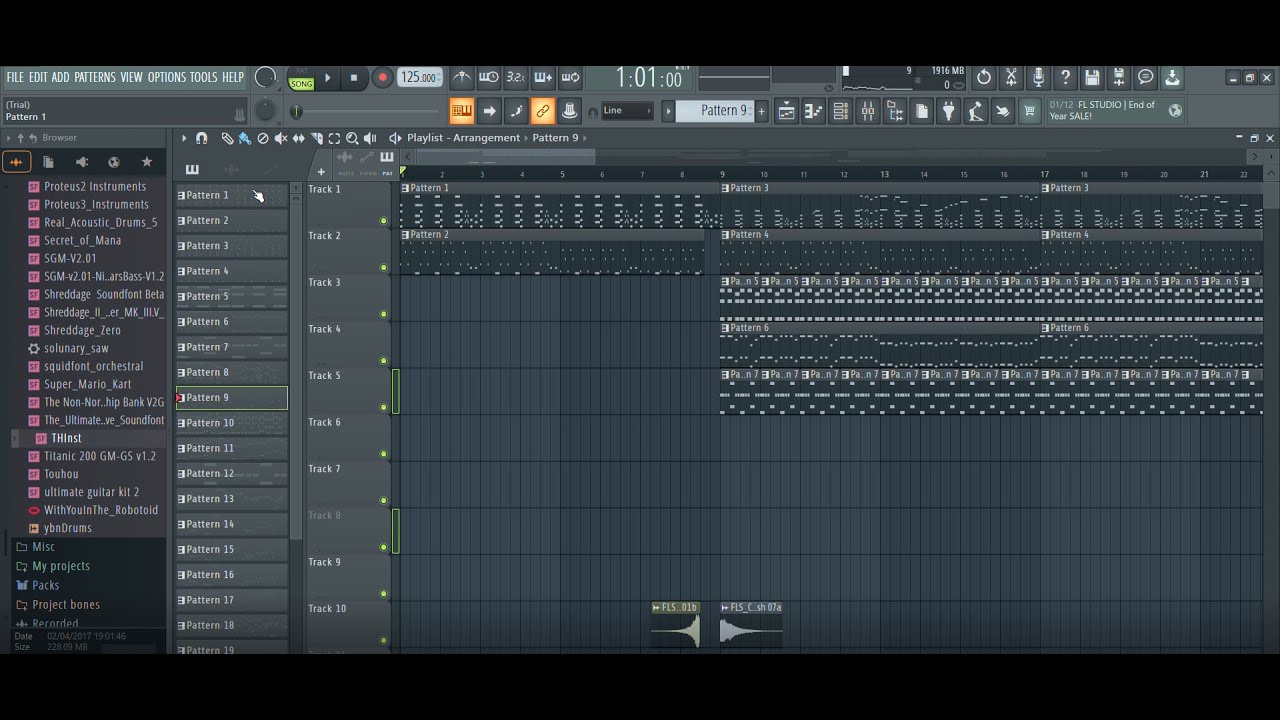Open the playlist options arrow menu
The height and width of the screenshot is (720, 1280).
(183, 138)
